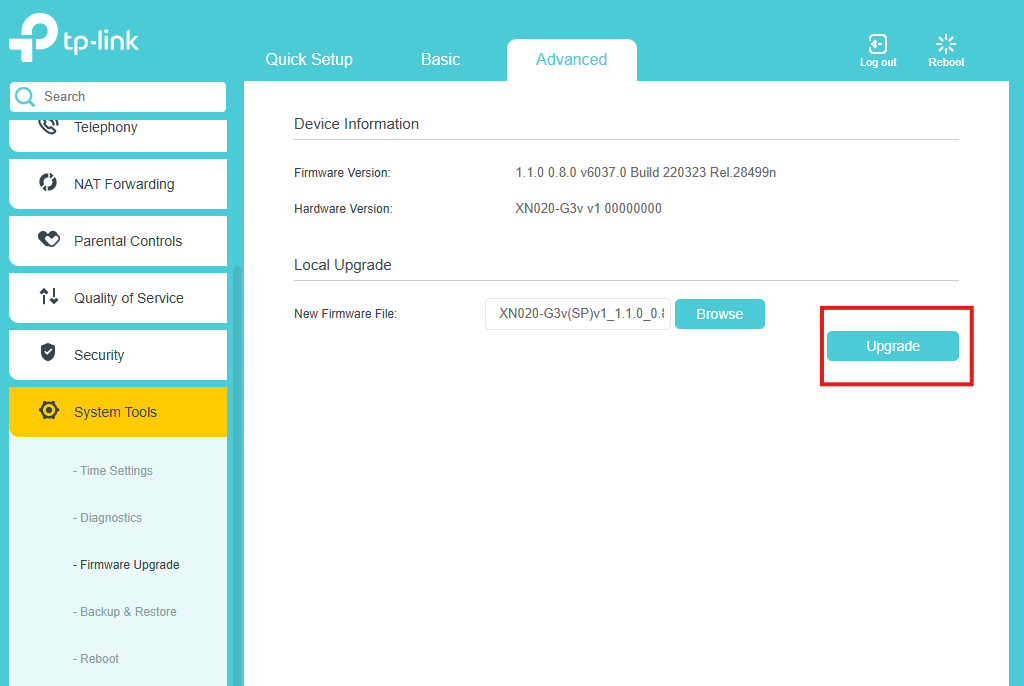Click the System Tools gear icon
Image resolution: width=1024 pixels, height=686 pixels.
[x=48, y=410]
